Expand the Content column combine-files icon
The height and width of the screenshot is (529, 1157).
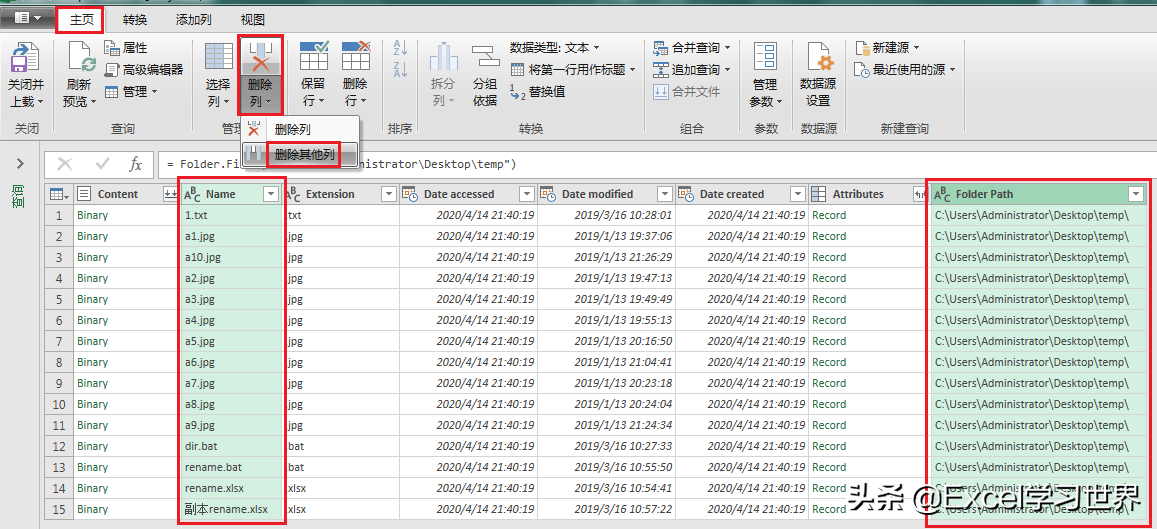click(x=170, y=194)
